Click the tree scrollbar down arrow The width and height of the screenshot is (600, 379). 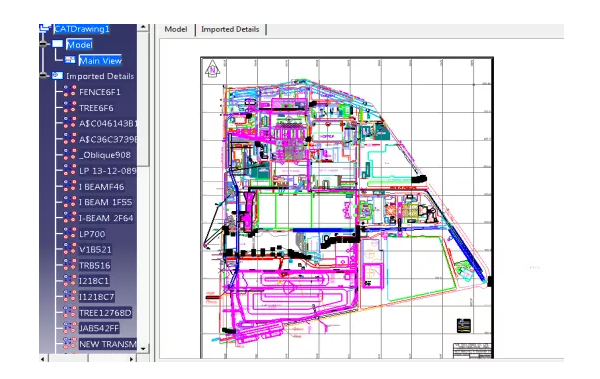(x=143, y=349)
